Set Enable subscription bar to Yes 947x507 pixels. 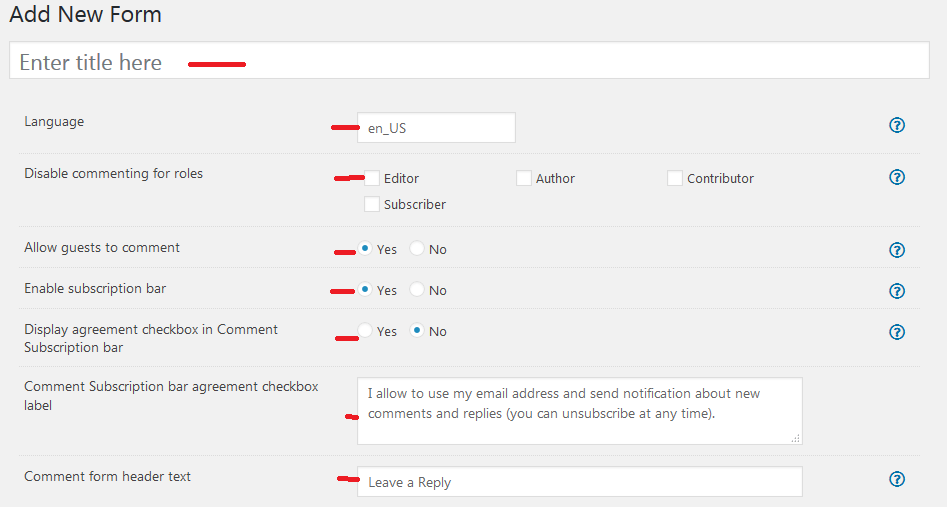366,290
